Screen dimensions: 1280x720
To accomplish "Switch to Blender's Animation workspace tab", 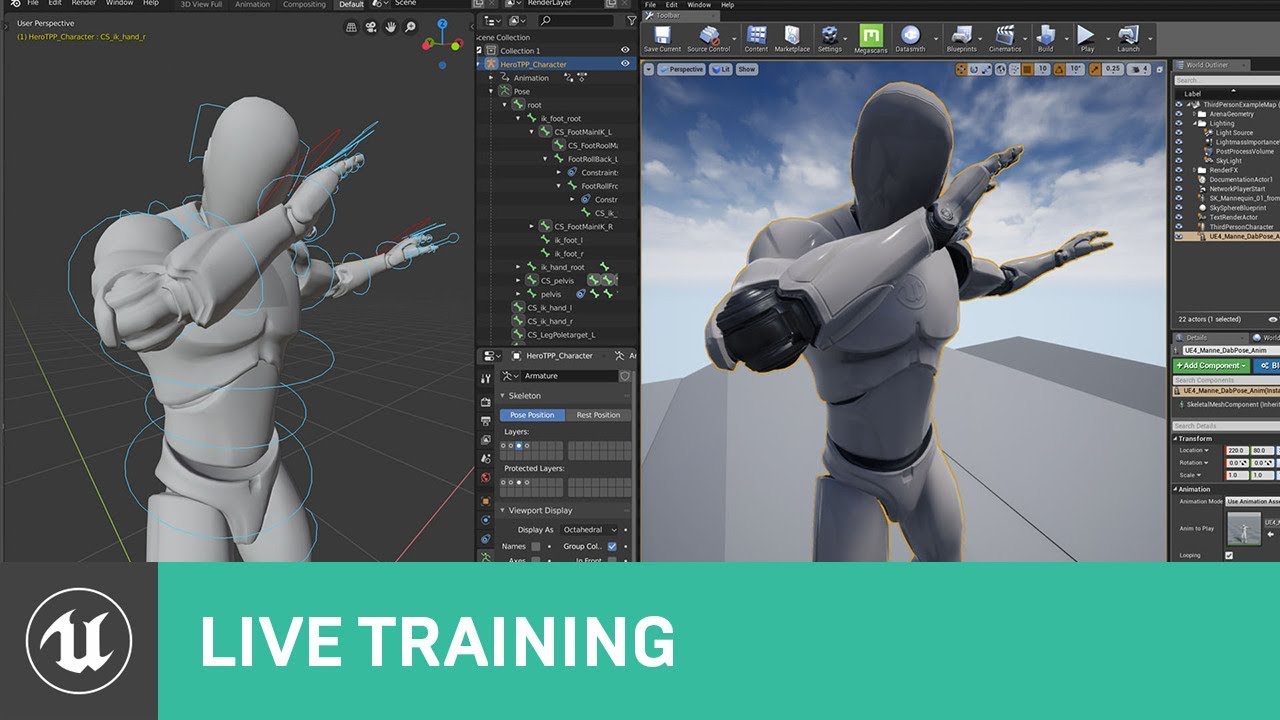I will pos(252,4).
